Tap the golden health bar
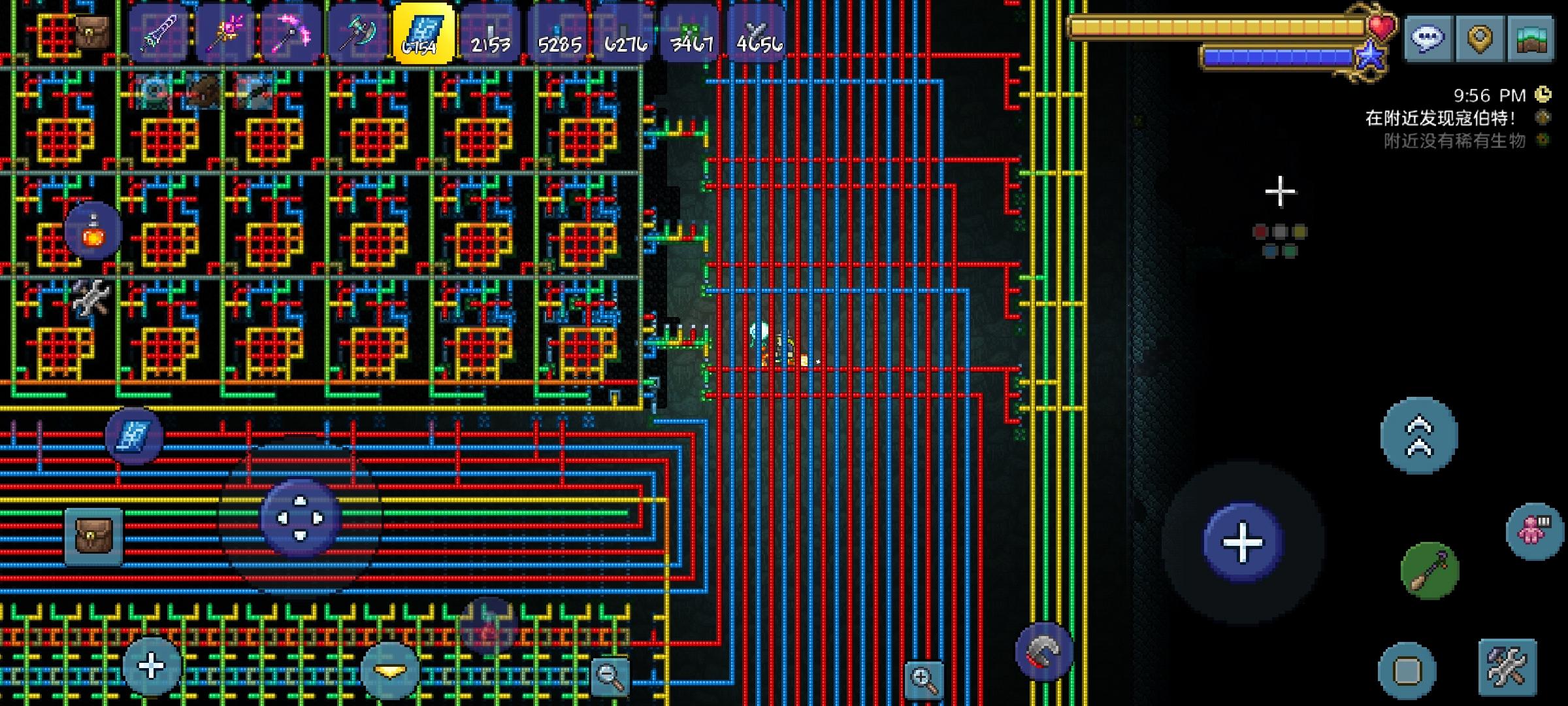The image size is (1568, 706). 1217,27
